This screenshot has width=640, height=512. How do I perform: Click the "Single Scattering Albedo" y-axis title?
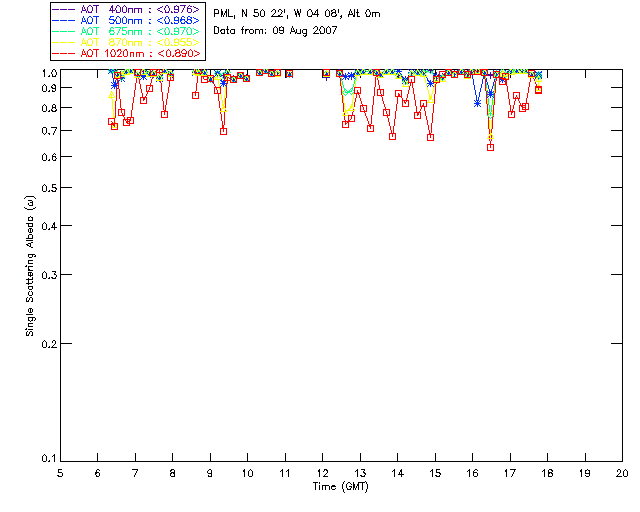[x=31, y=266]
